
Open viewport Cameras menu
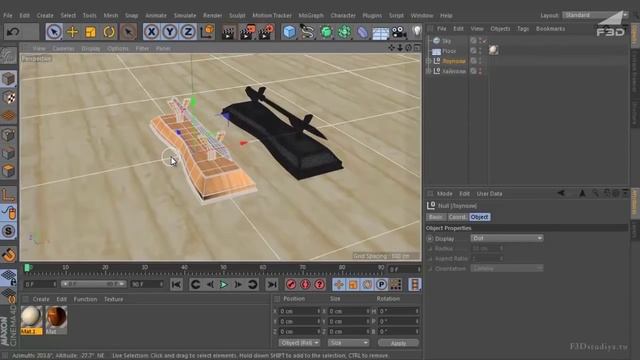pos(63,48)
